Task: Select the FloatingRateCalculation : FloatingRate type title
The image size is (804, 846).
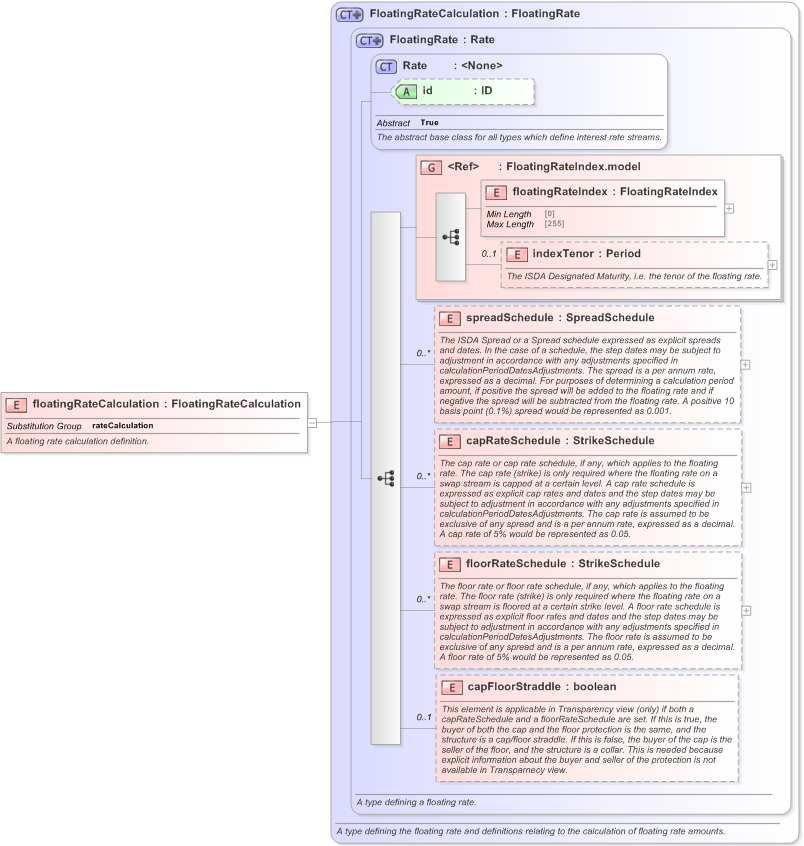Action: click(475, 13)
